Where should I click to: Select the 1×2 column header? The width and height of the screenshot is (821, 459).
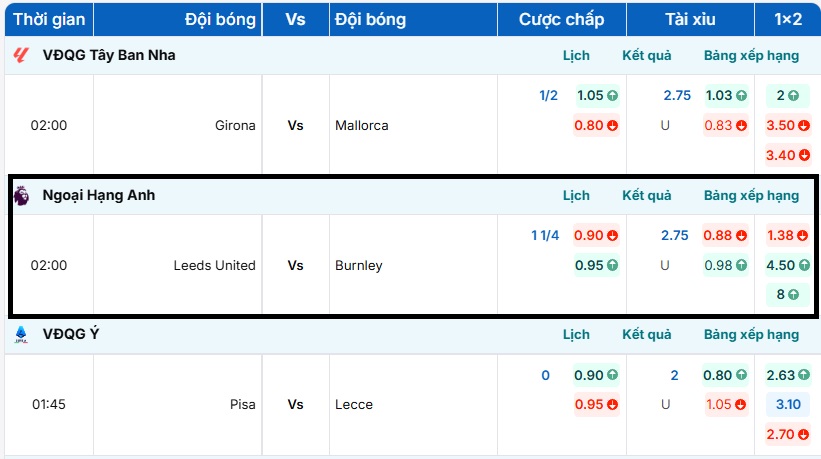(788, 19)
